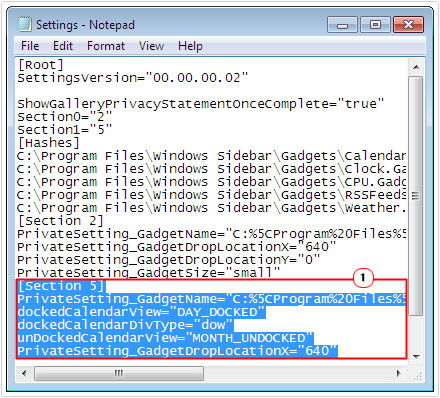
Task: Click the Notepad icon in title bar
Action: (x=25, y=24)
